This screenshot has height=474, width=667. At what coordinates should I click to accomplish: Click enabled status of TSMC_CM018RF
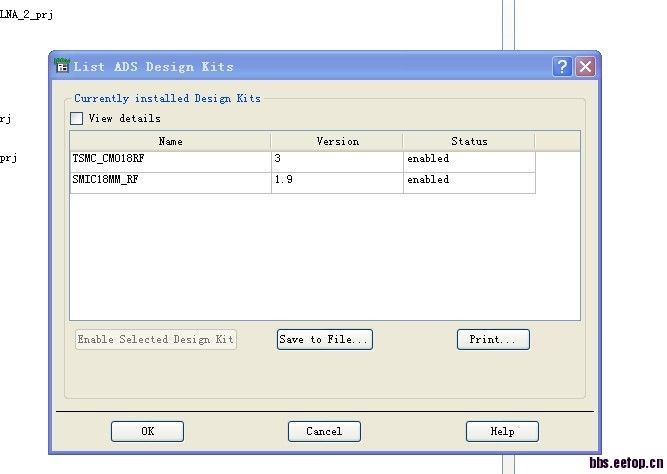tap(469, 162)
